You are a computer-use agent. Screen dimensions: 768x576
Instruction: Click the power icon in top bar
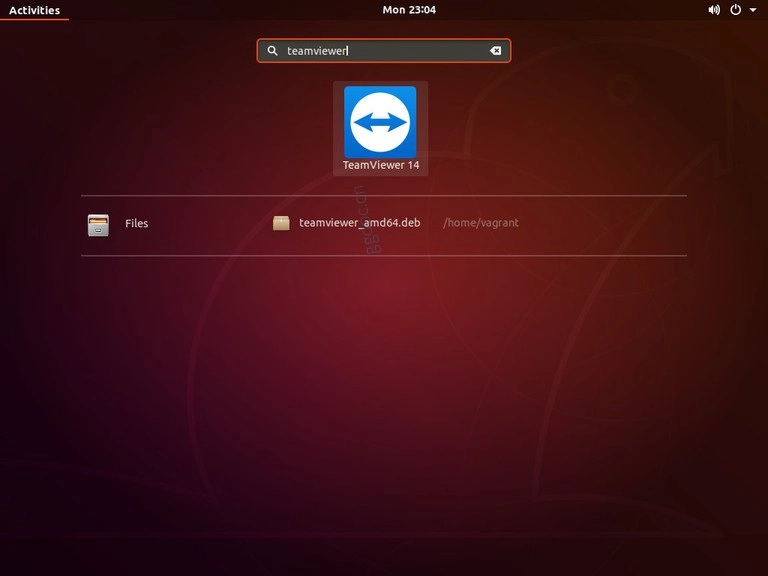[x=736, y=10]
